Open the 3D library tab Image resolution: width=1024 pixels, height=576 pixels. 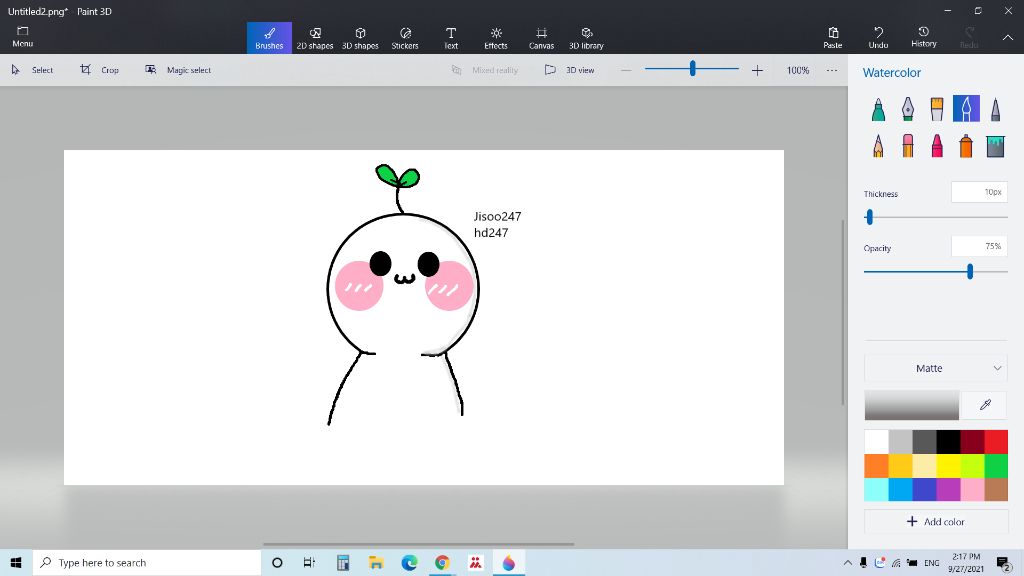pyautogui.click(x=586, y=38)
